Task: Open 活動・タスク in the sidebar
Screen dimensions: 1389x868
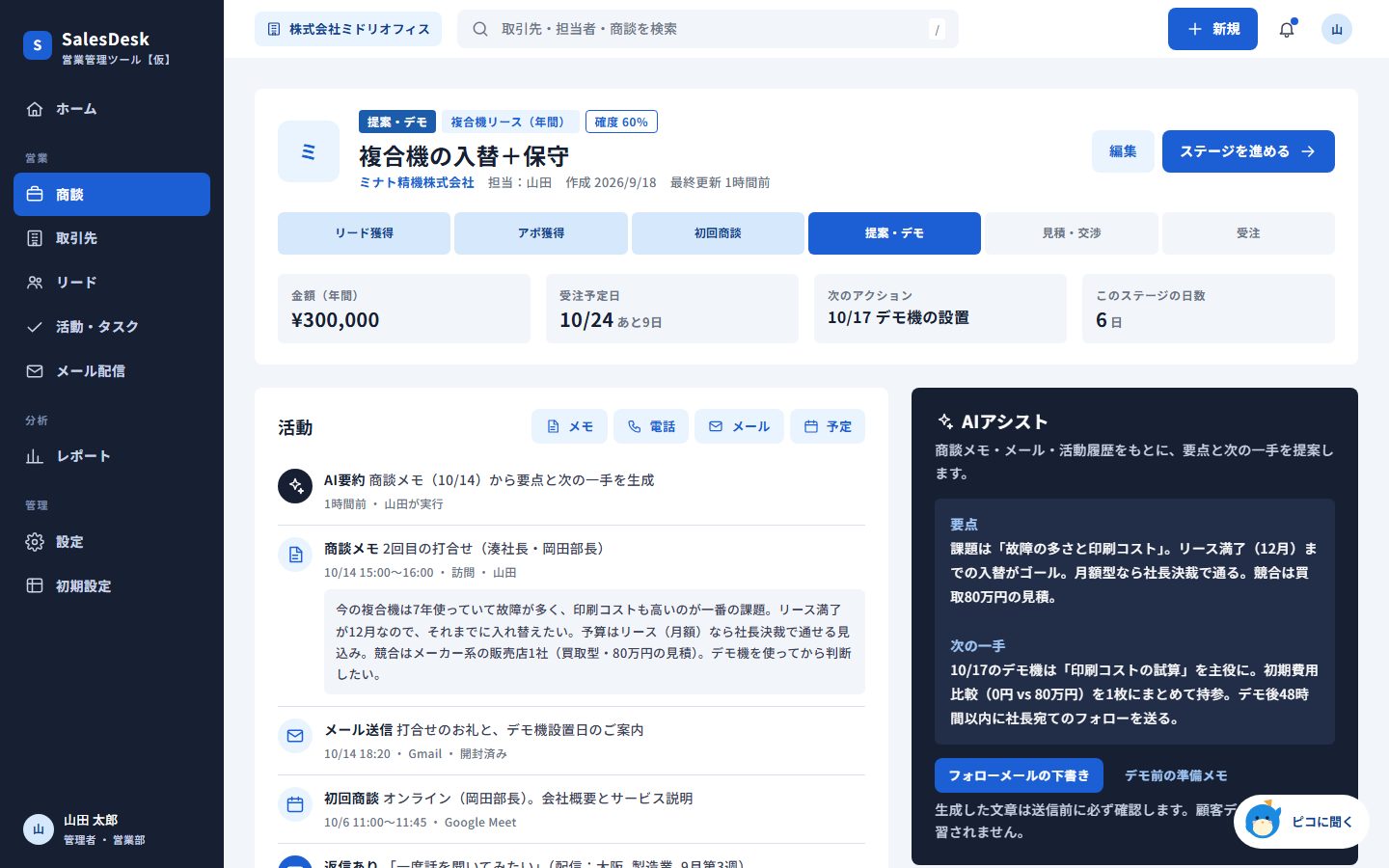Action: pyautogui.click(x=112, y=327)
